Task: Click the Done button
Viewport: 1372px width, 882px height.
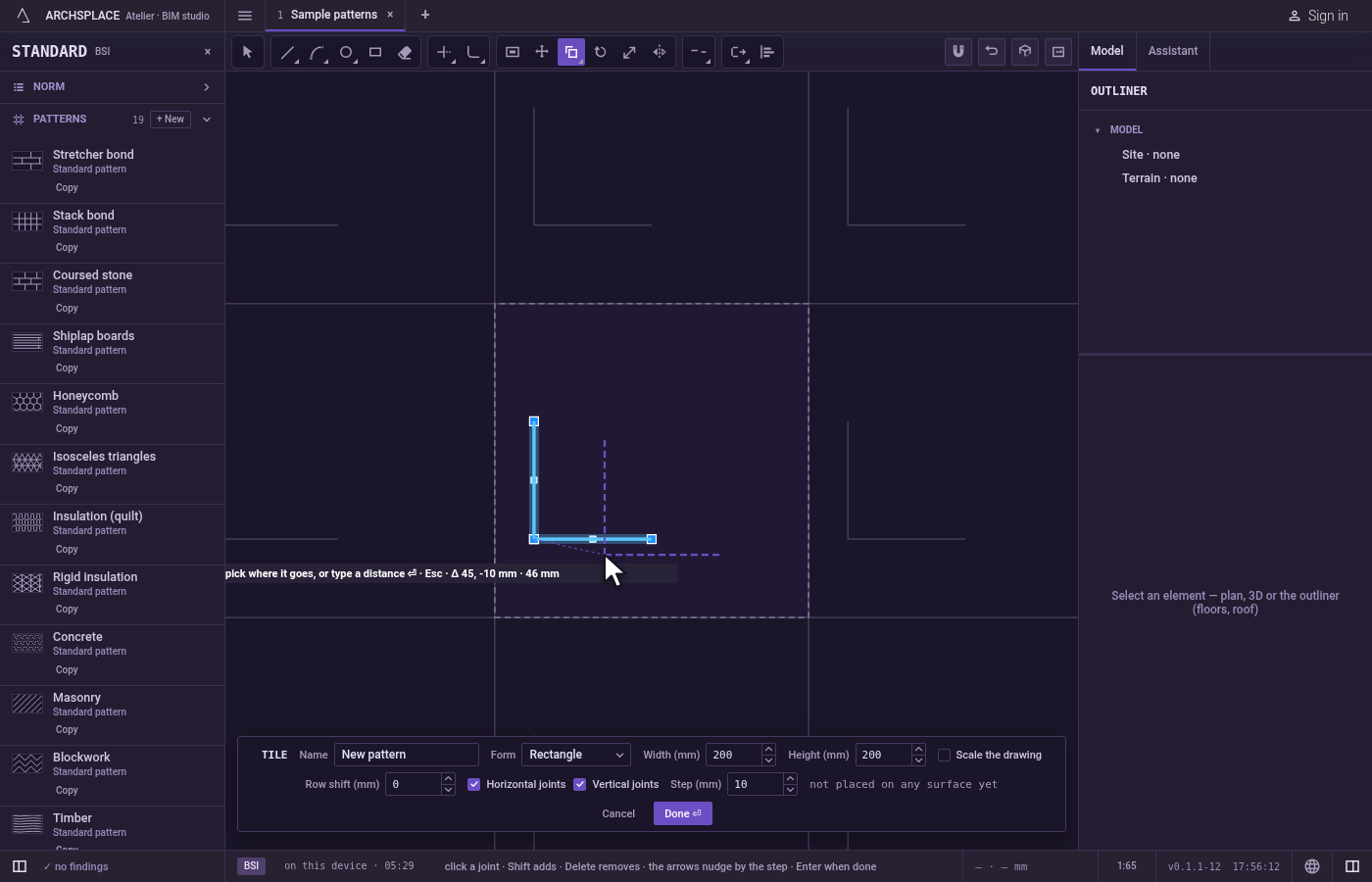Action: point(683,813)
